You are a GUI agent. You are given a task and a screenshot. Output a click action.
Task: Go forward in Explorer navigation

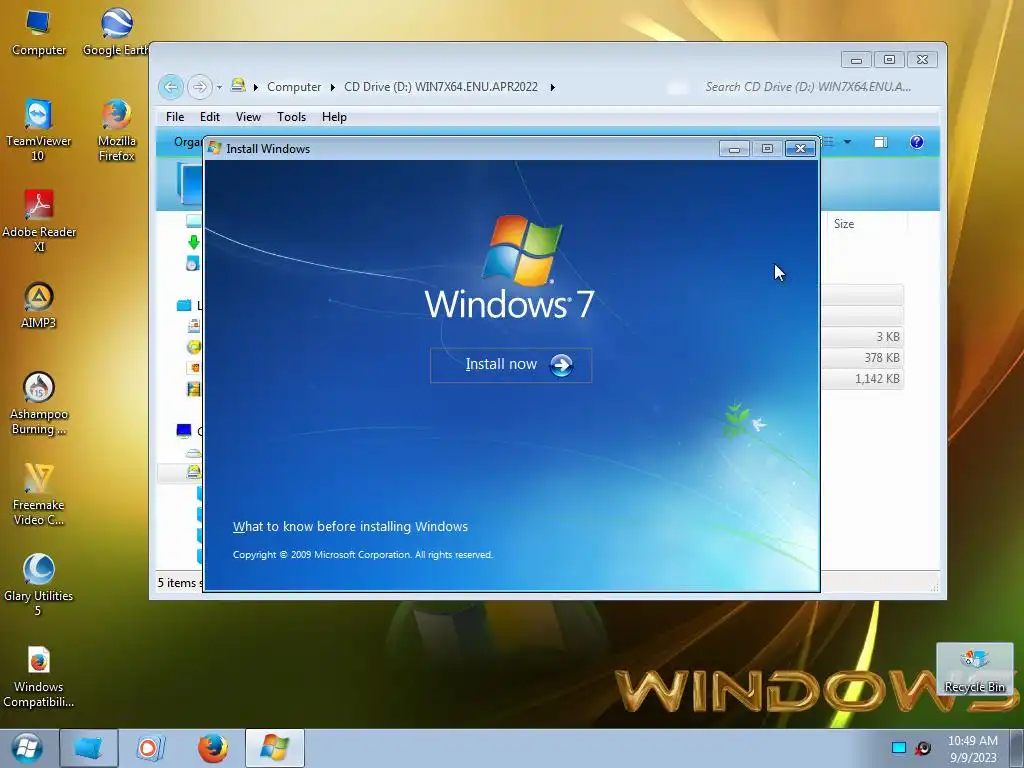coord(200,87)
